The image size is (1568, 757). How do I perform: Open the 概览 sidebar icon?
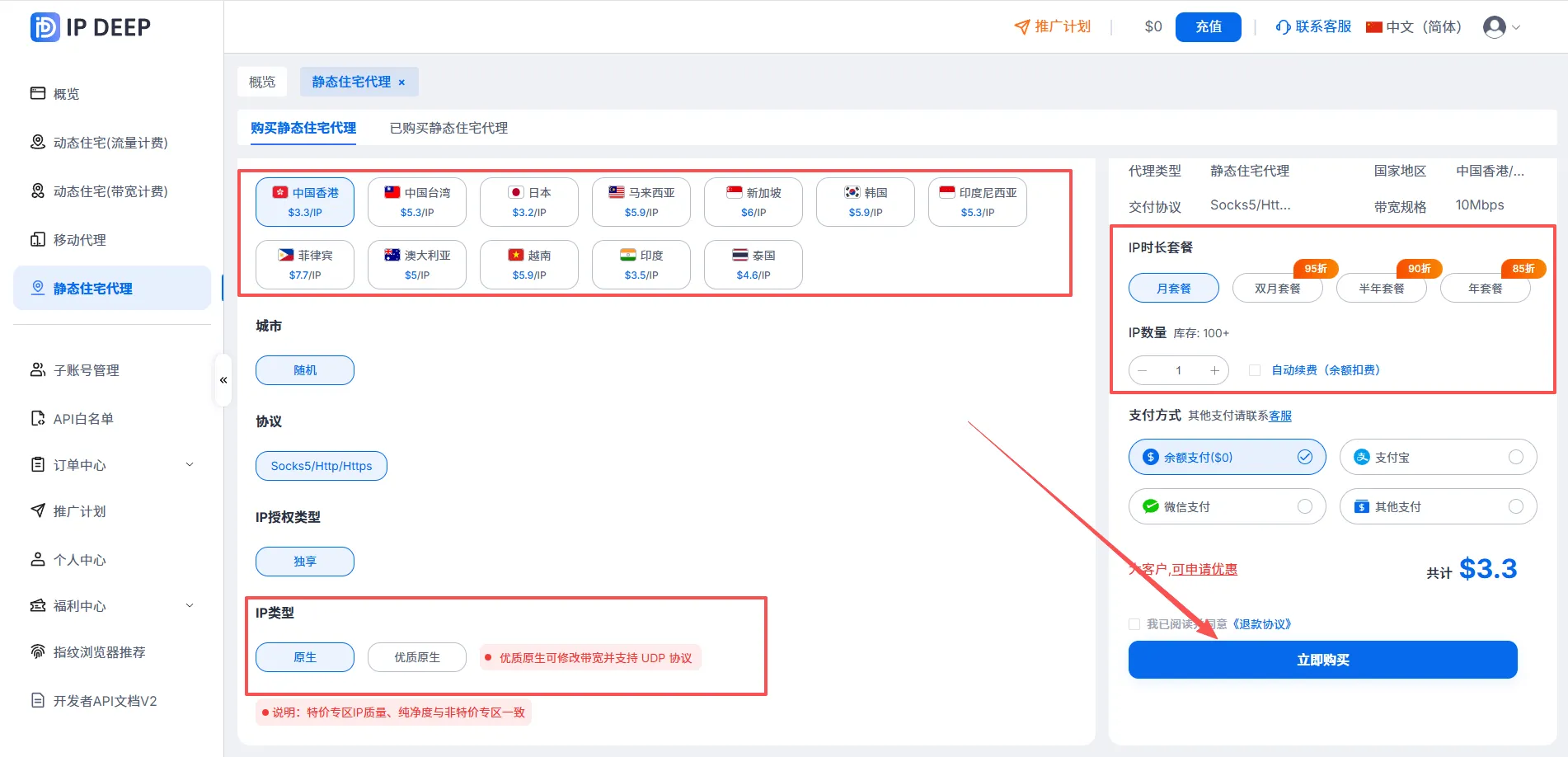[38, 93]
